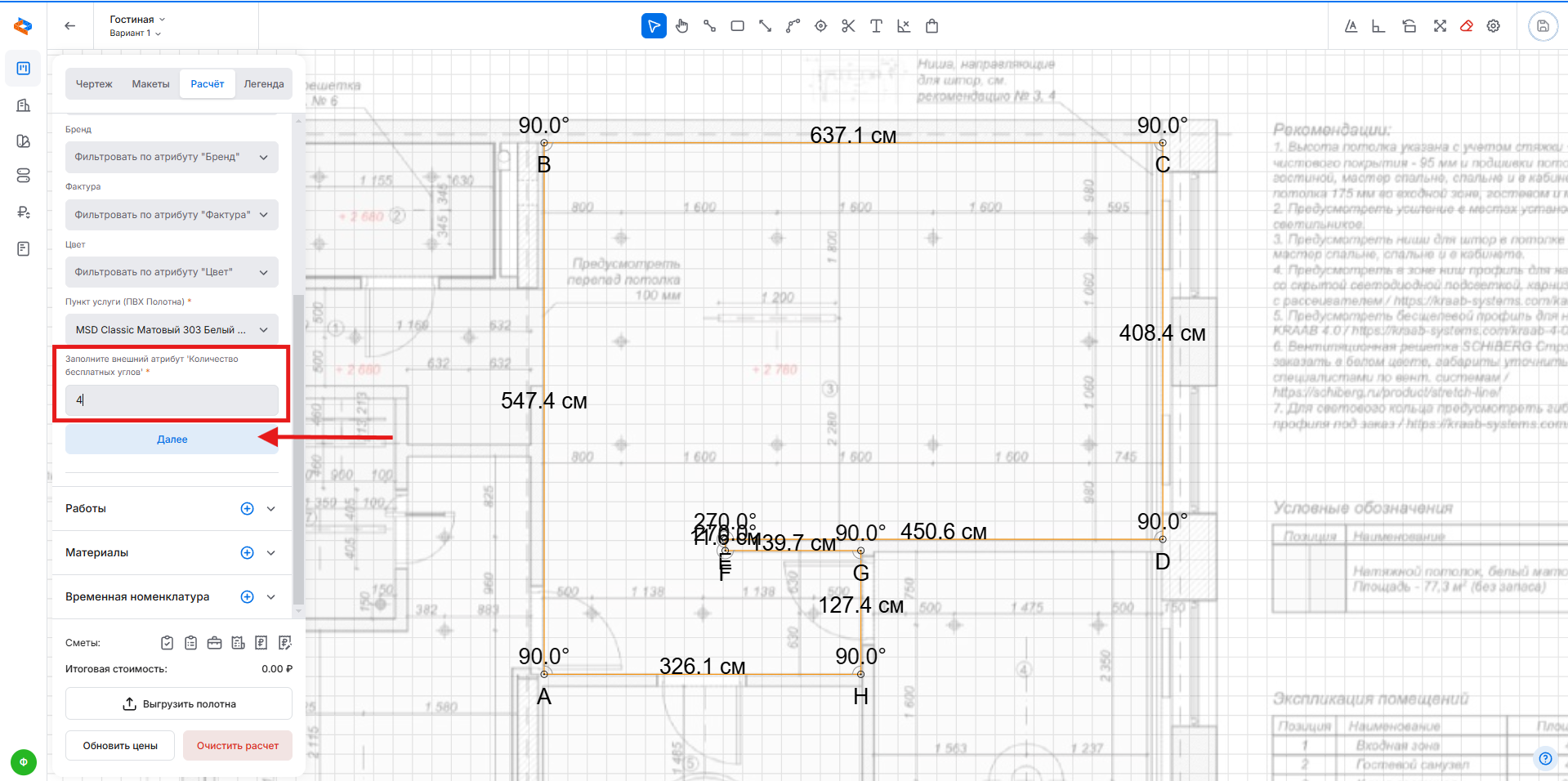Click the Далее button
This screenshot has height=781, width=1568.
pyautogui.click(x=172, y=440)
